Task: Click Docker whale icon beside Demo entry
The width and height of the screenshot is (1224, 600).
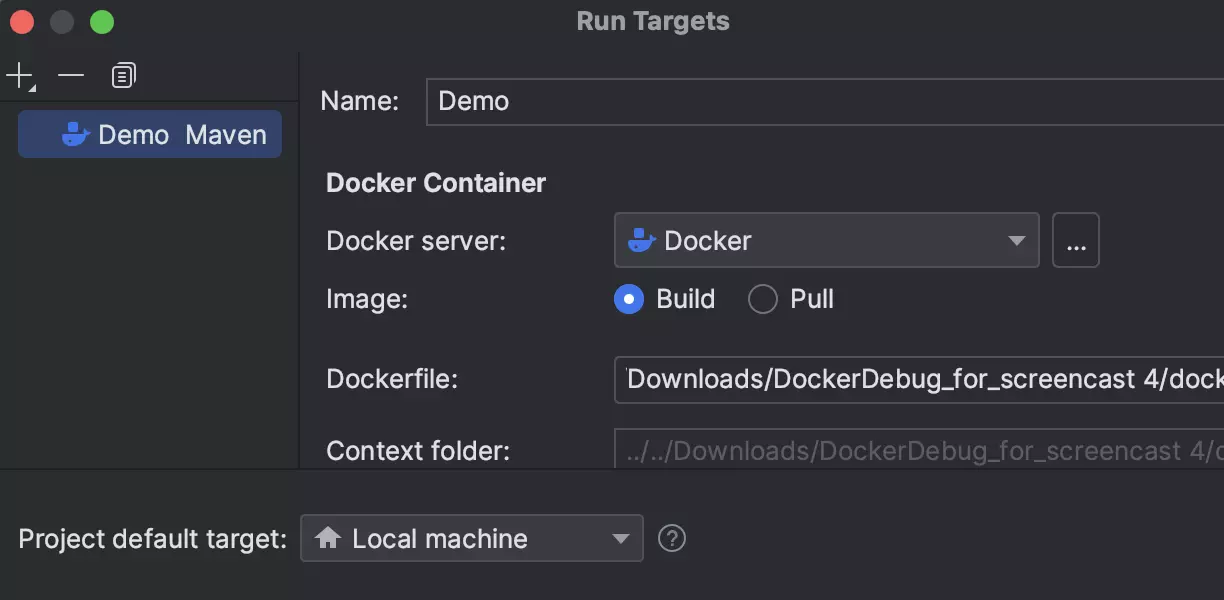Action: click(76, 135)
